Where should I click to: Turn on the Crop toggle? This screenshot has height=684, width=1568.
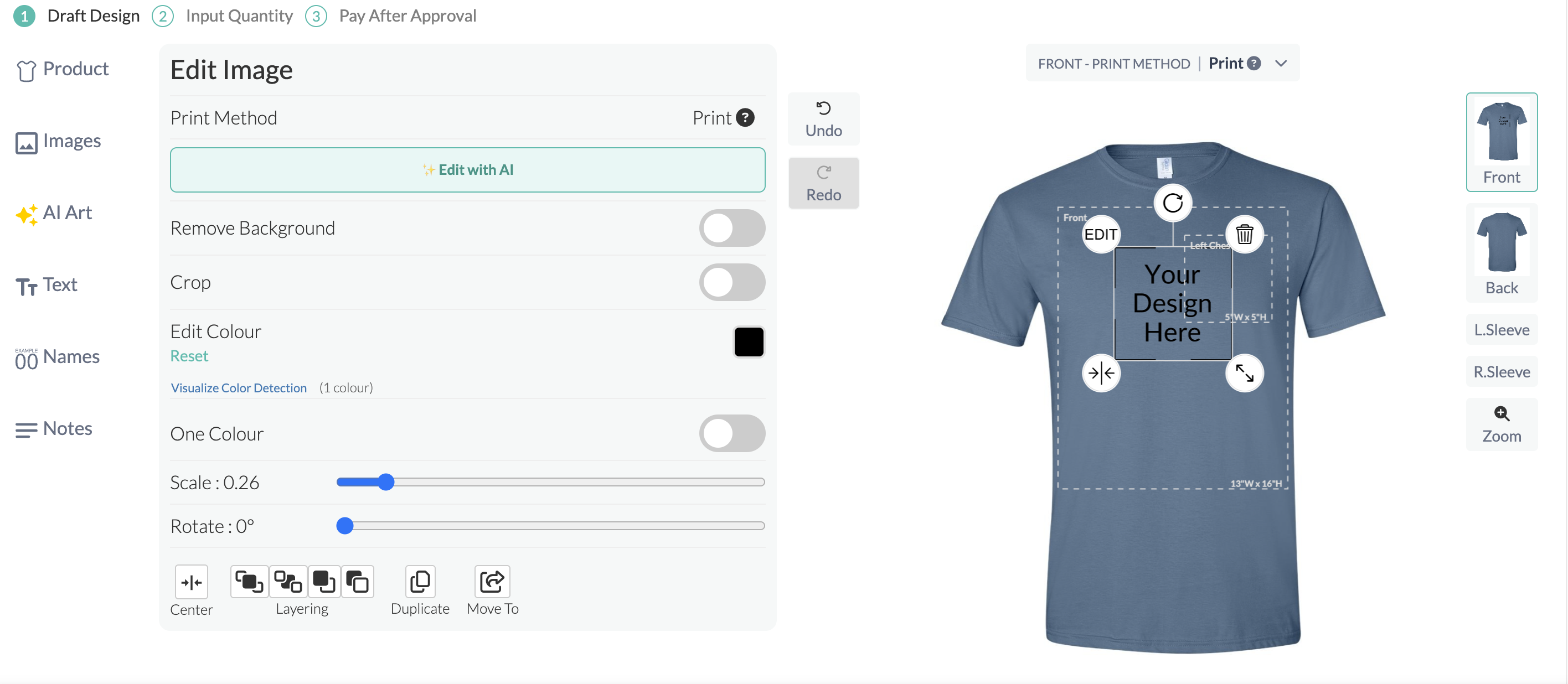point(731,282)
